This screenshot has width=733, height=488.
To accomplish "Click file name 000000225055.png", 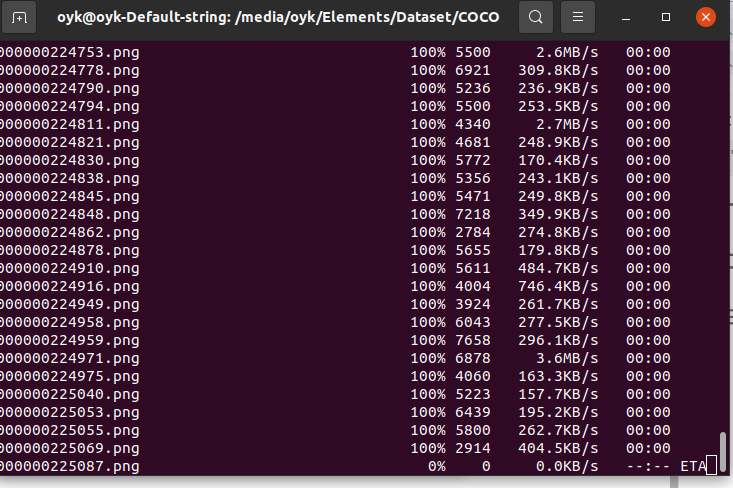I will coord(70,431).
